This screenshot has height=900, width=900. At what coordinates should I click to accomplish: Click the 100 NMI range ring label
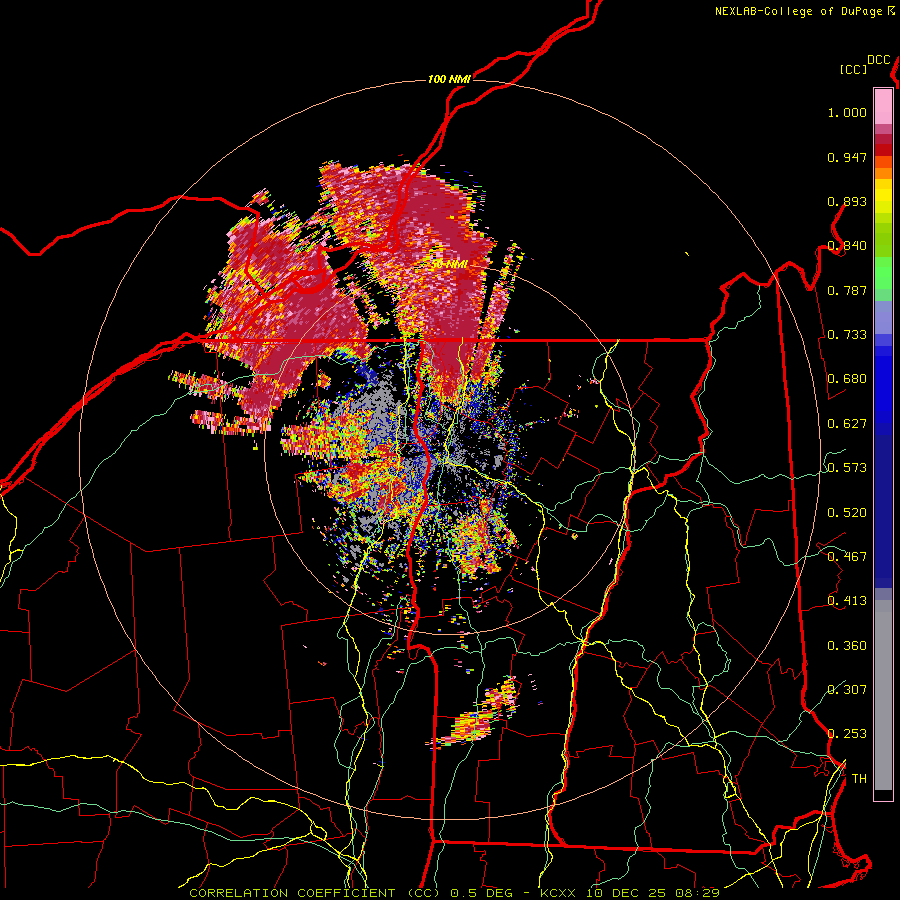tap(449, 79)
